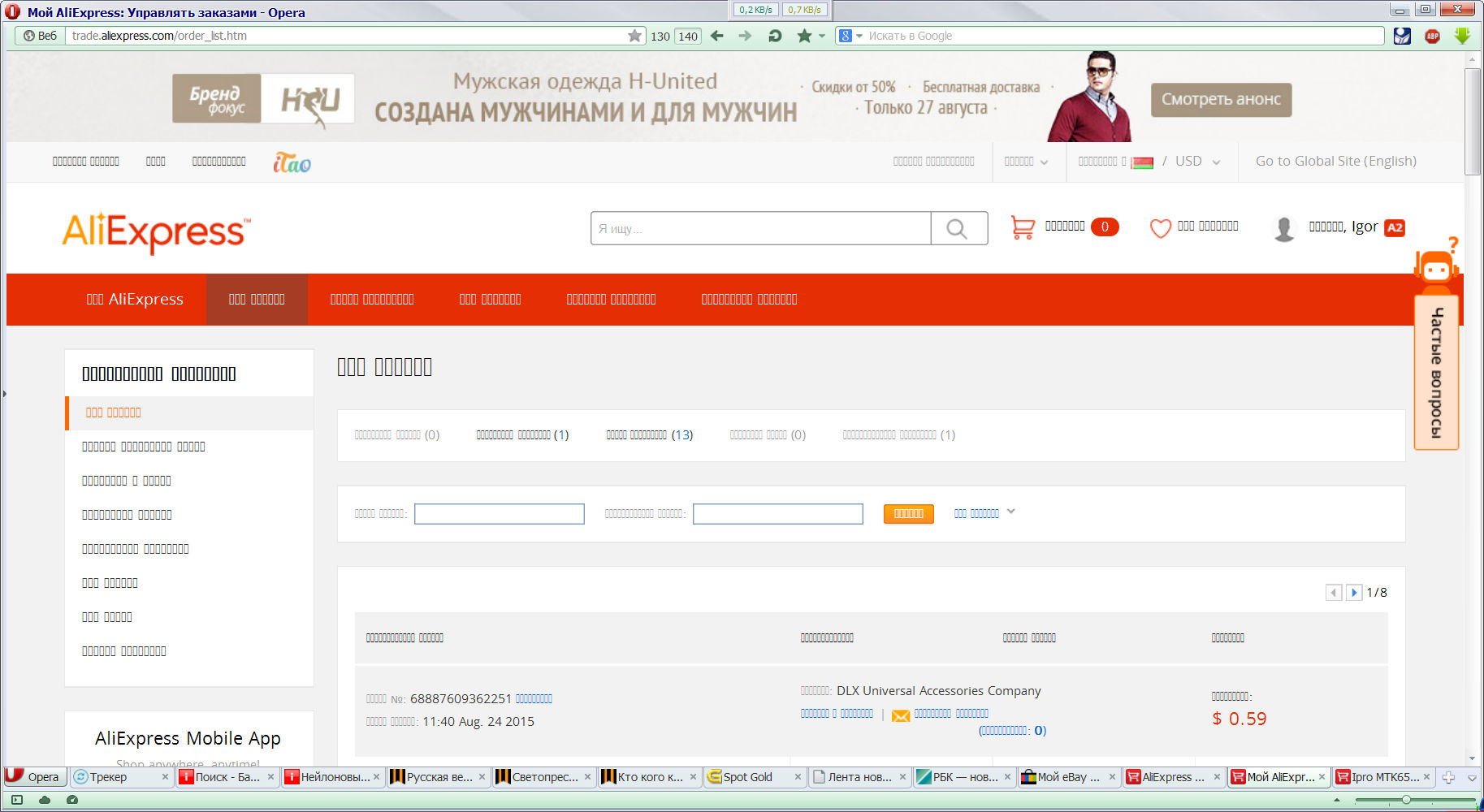Open the shopping cart icon
The height and width of the screenshot is (812, 1484).
(1023, 227)
